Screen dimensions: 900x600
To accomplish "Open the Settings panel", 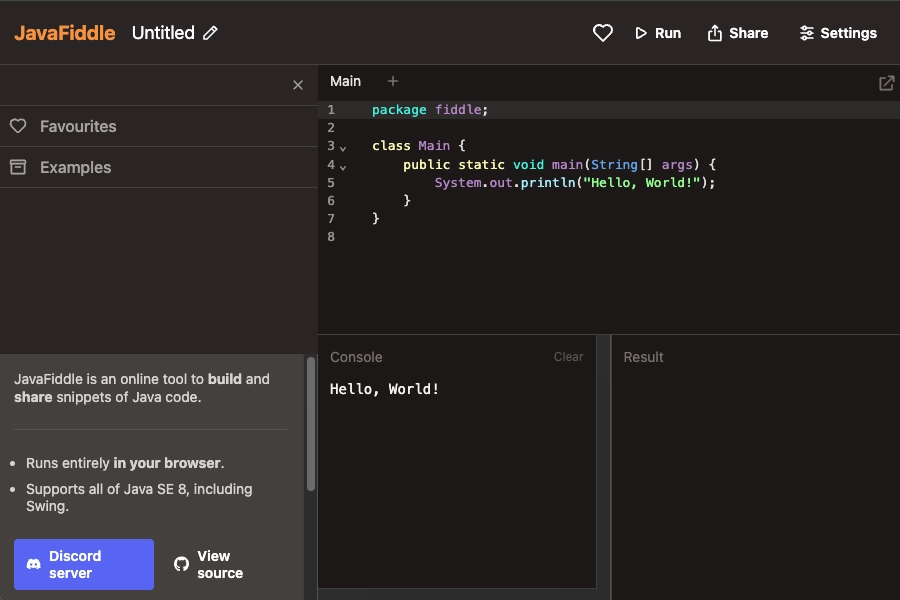I will [837, 33].
